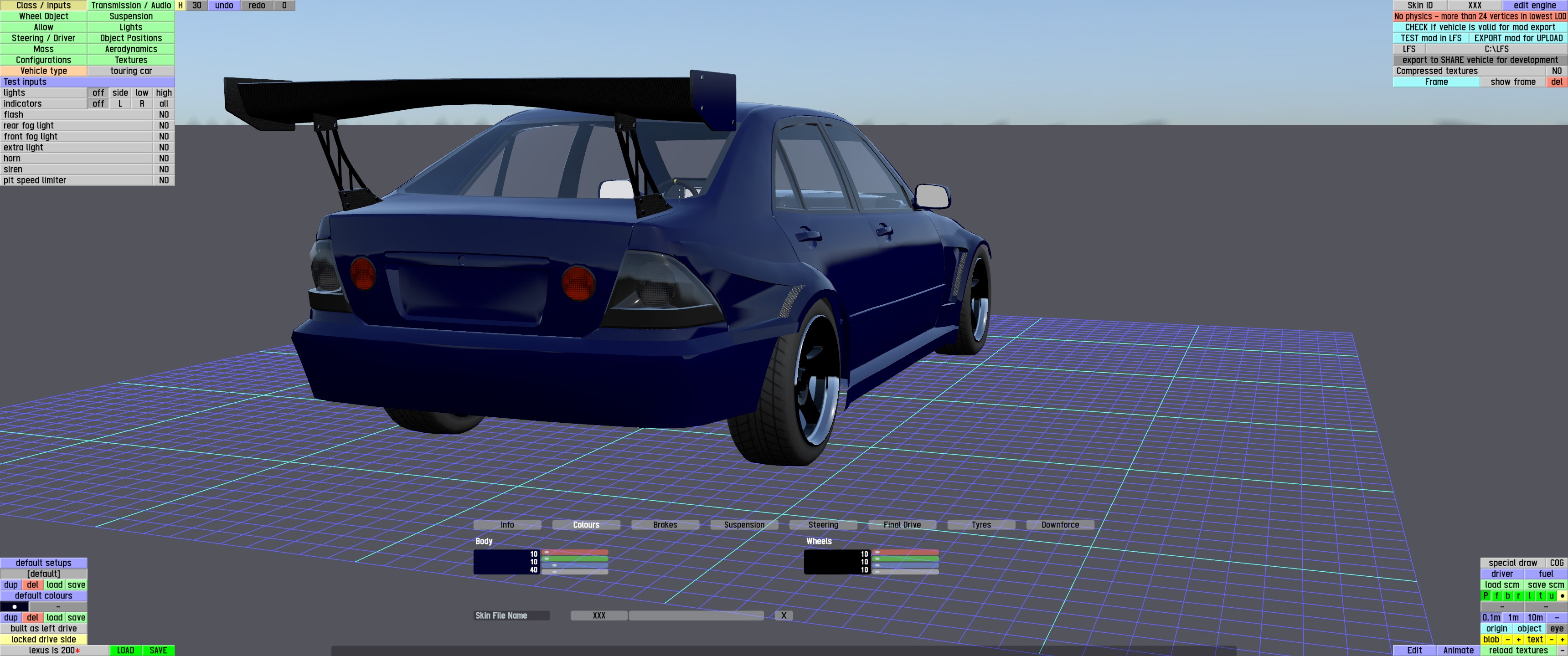Click the 'eye' view button
Viewport: 1568px width, 656px height.
coord(1557,629)
